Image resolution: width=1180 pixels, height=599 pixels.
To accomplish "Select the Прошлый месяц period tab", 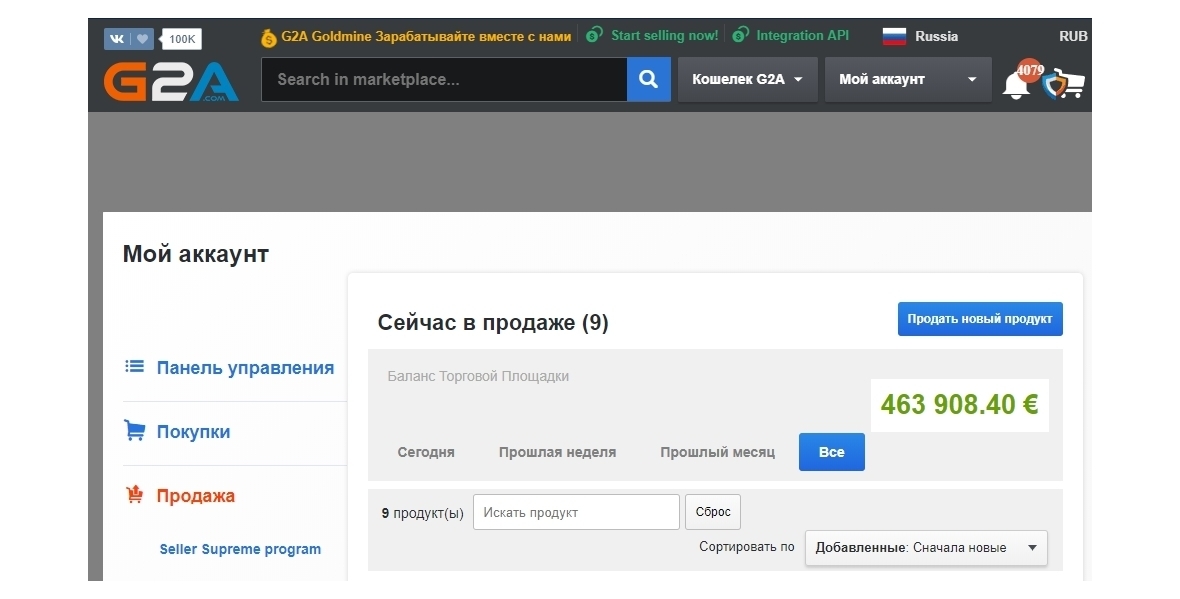I will 717,452.
